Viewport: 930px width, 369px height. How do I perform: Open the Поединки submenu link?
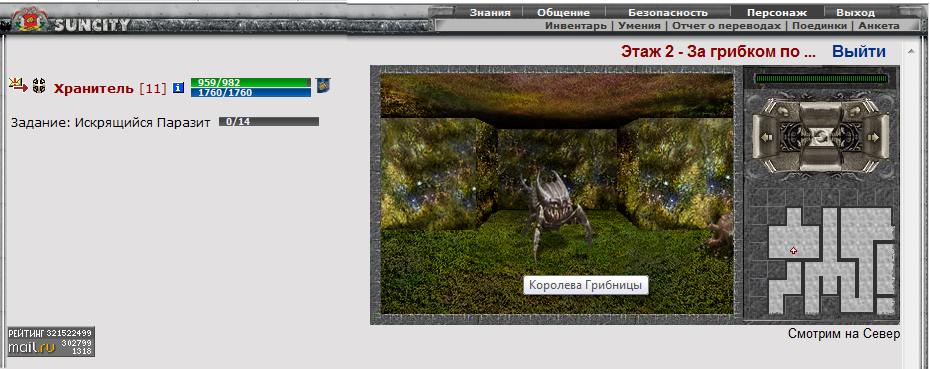(820, 26)
